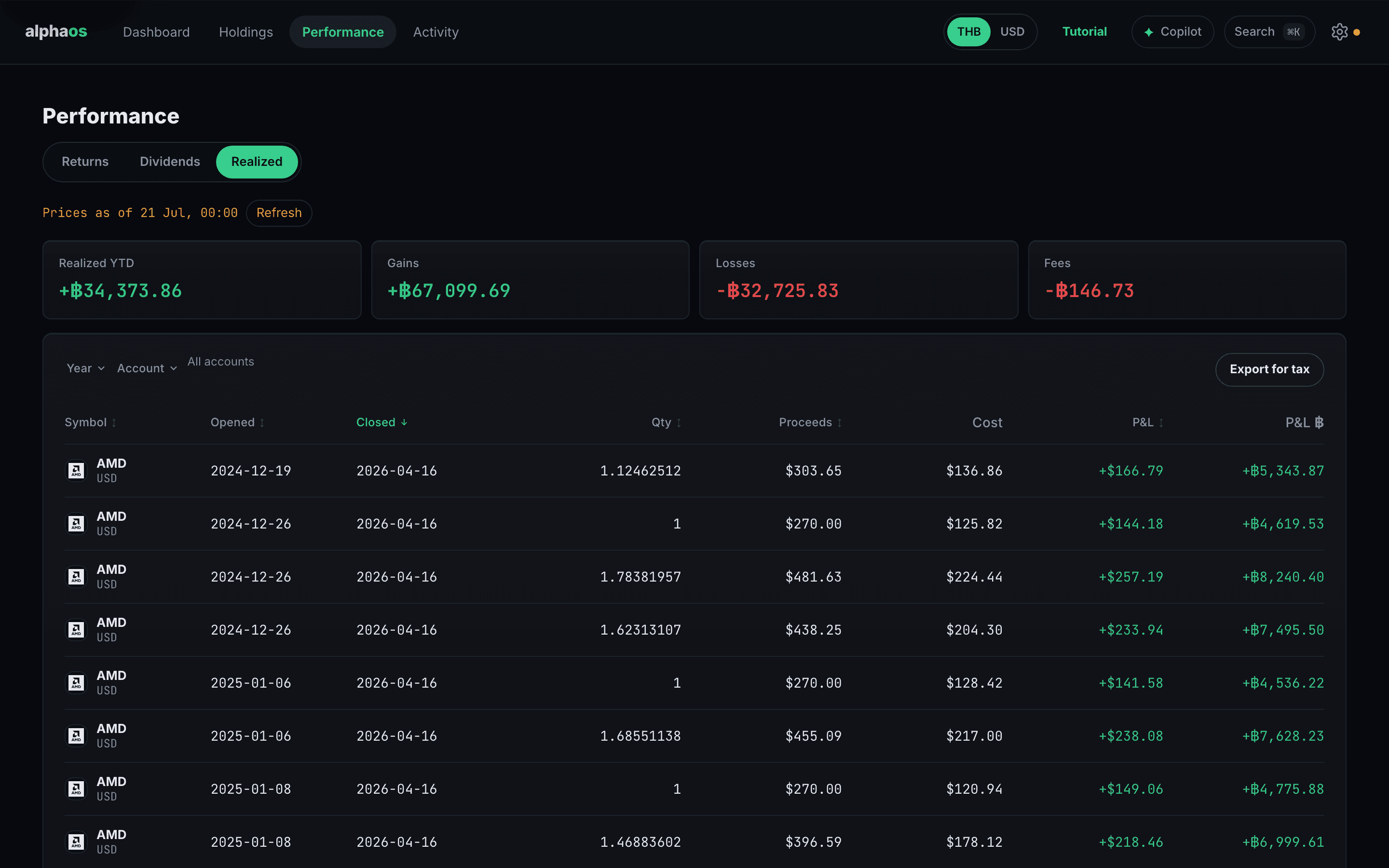Click the Copilot sparkle icon
Screen dimensions: 1389x868
(1148, 32)
